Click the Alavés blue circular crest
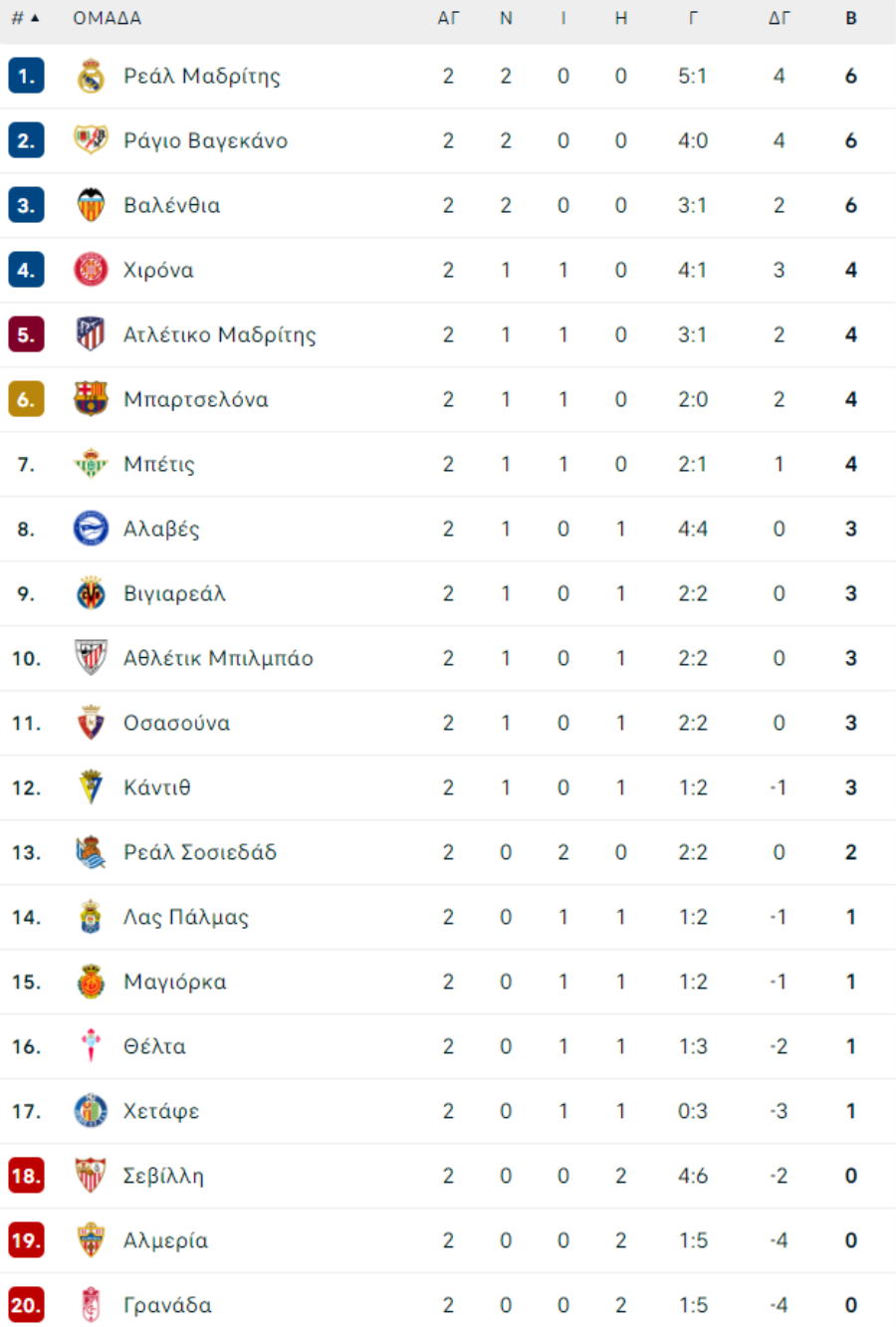Screen dimensions: 896x1327 coord(91,529)
